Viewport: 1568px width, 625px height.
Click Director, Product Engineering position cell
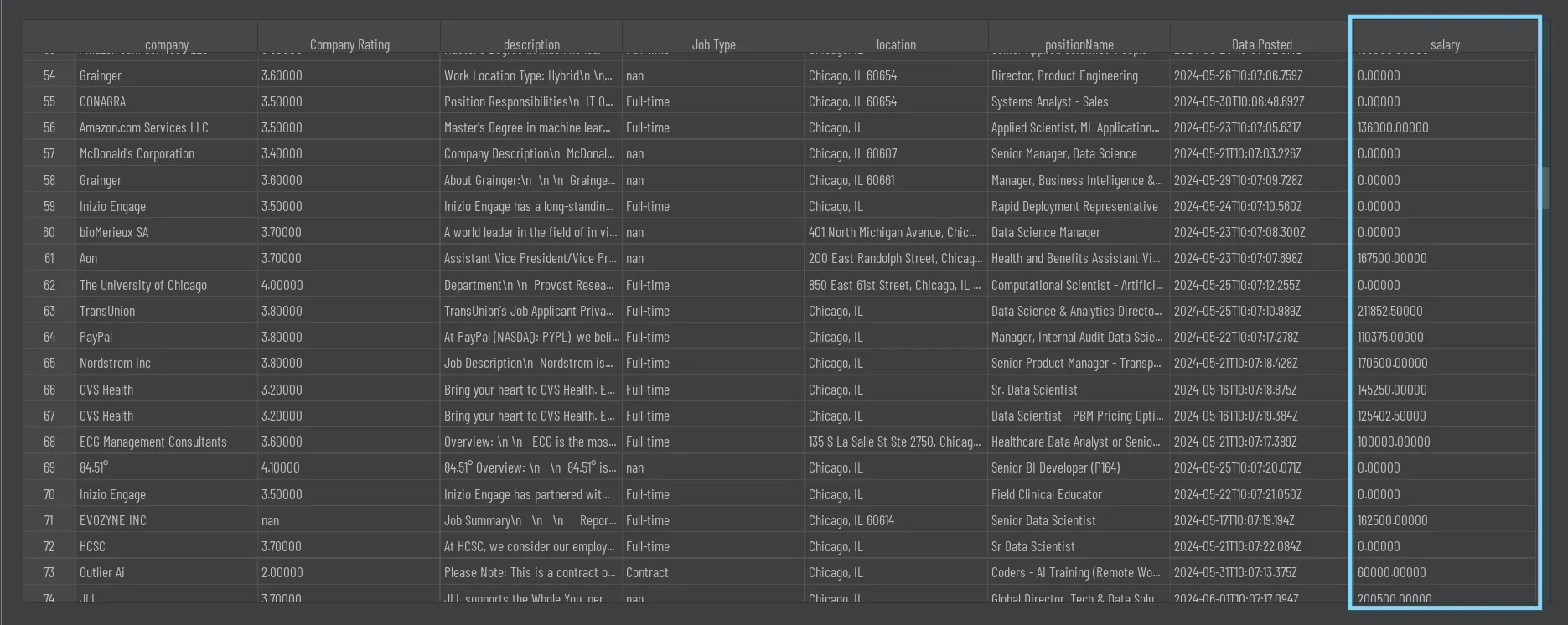pyautogui.click(x=1079, y=75)
